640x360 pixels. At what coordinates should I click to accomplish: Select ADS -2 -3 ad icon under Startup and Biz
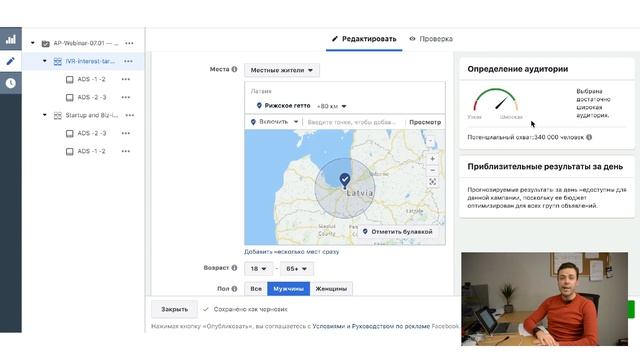(x=70, y=133)
